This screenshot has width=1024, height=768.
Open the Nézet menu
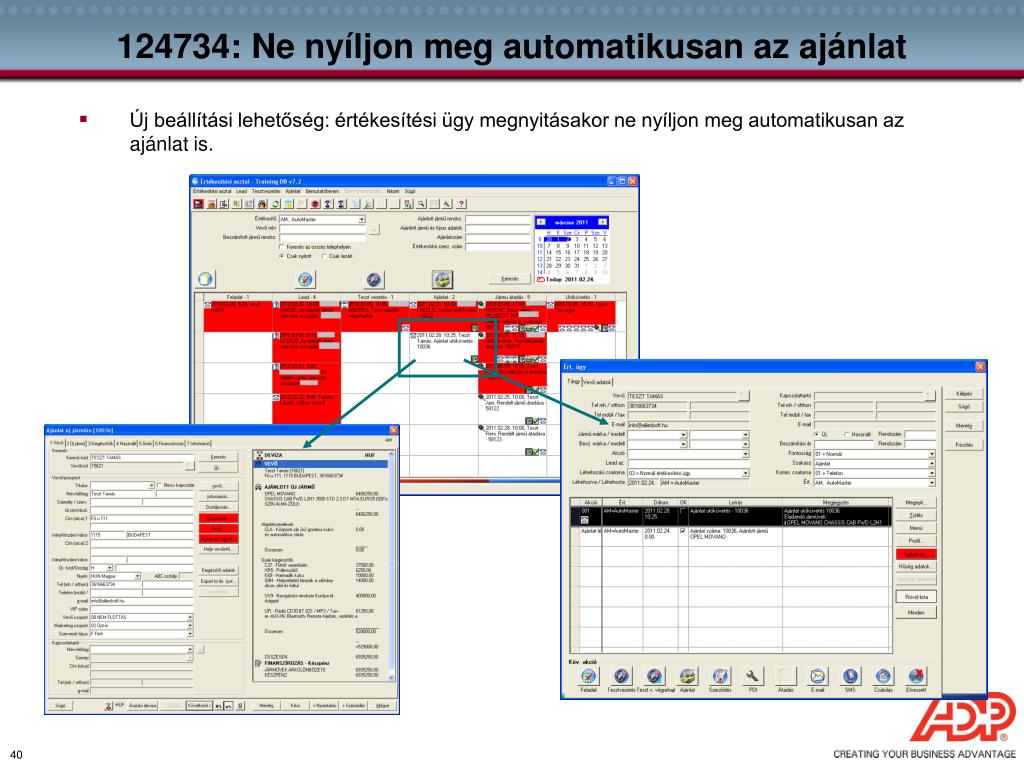click(392, 191)
